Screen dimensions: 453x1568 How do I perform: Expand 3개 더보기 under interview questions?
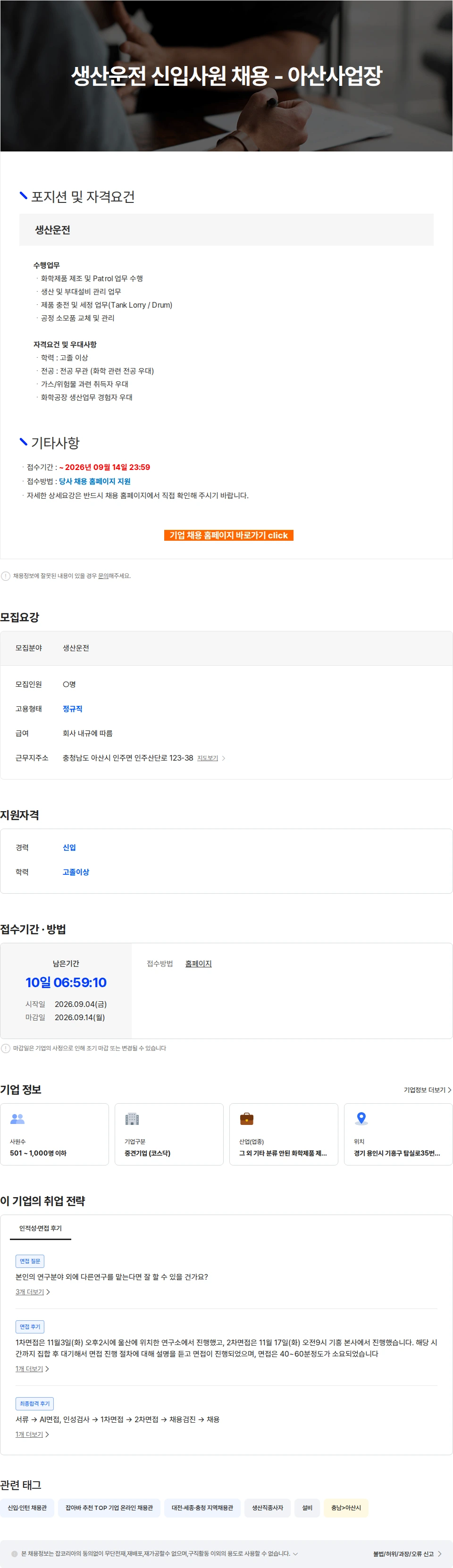33,1291
